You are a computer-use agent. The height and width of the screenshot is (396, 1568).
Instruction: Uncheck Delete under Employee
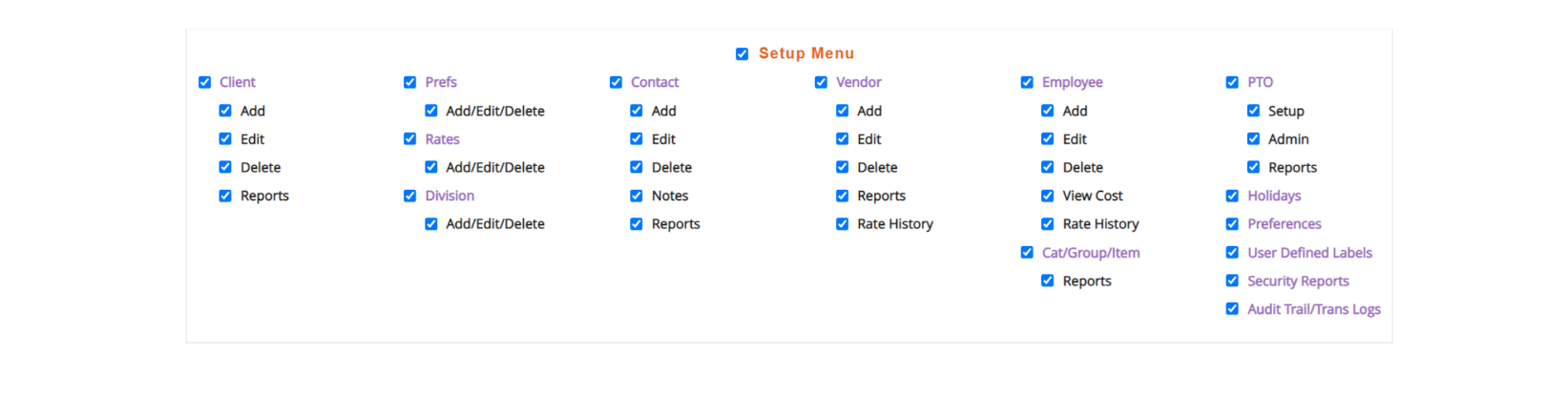(x=1048, y=167)
